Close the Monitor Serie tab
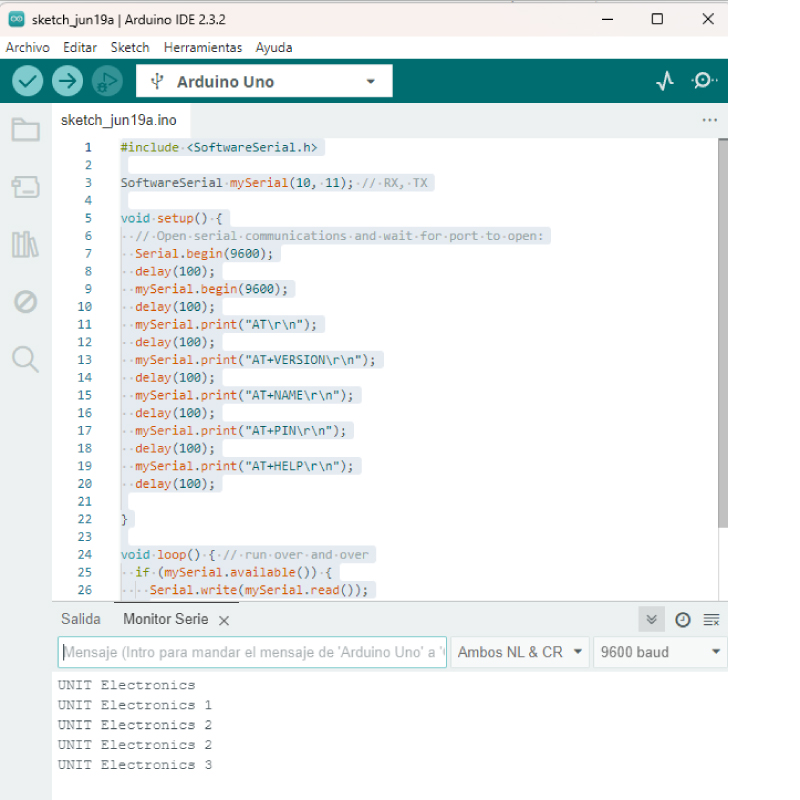800x800 pixels. [x=224, y=621]
